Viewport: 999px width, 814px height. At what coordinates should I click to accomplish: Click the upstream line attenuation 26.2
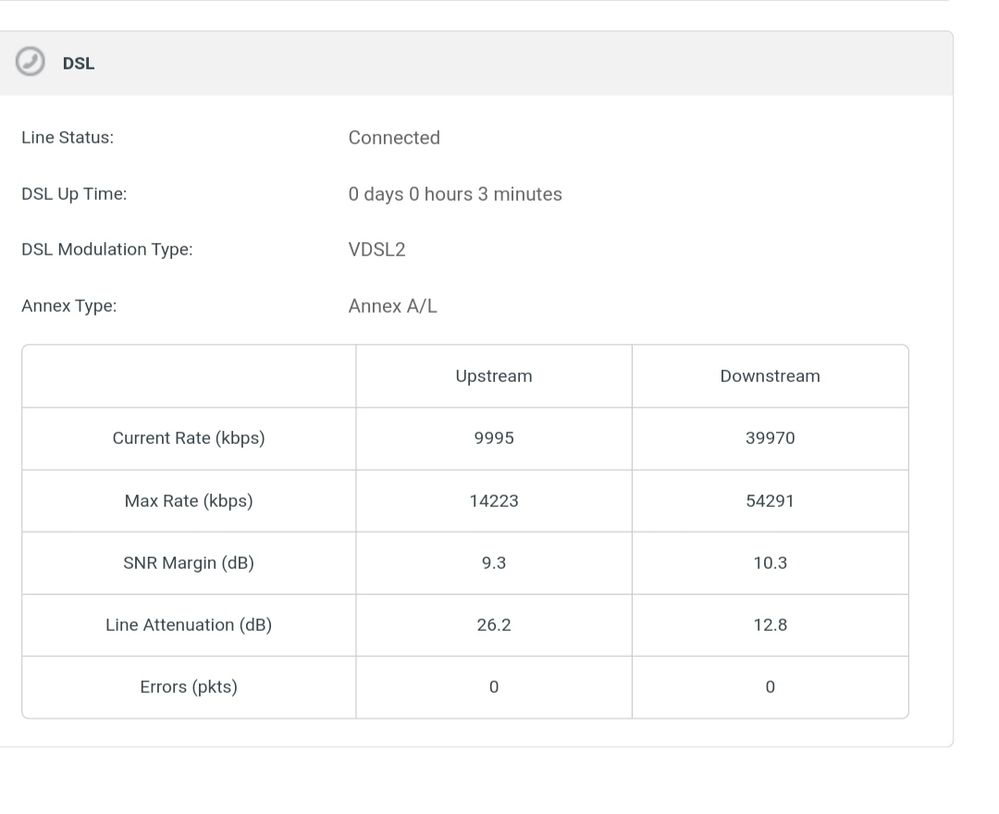[494, 625]
